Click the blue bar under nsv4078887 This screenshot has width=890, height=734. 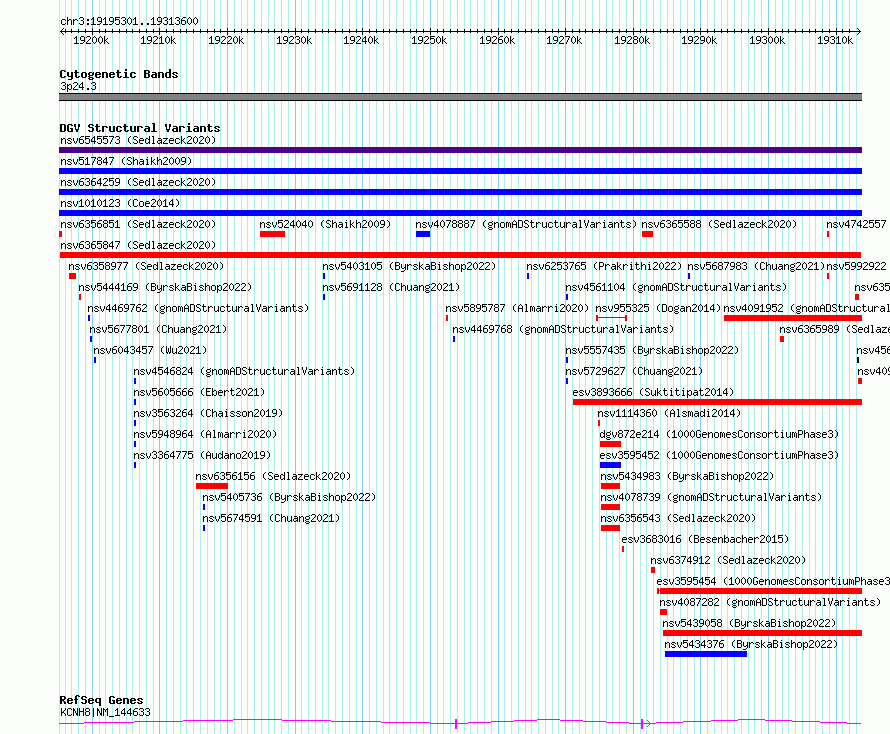point(423,234)
